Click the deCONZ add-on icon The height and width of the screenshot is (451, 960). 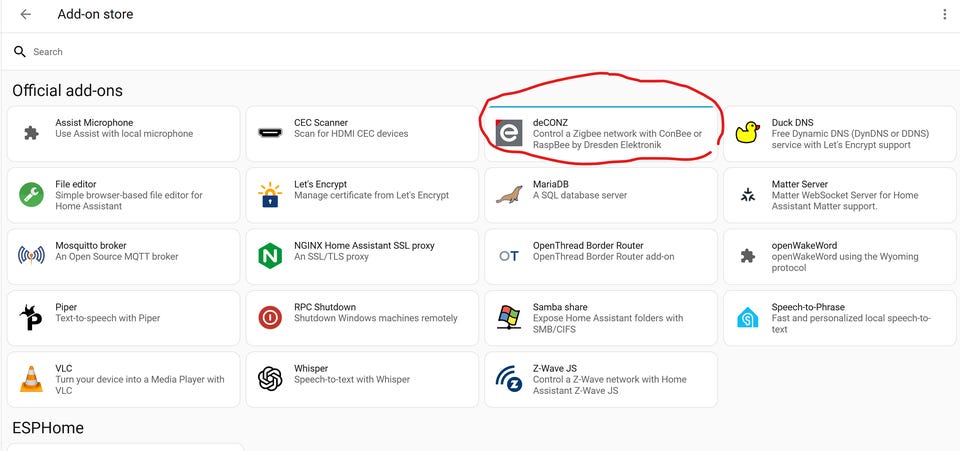click(509, 133)
